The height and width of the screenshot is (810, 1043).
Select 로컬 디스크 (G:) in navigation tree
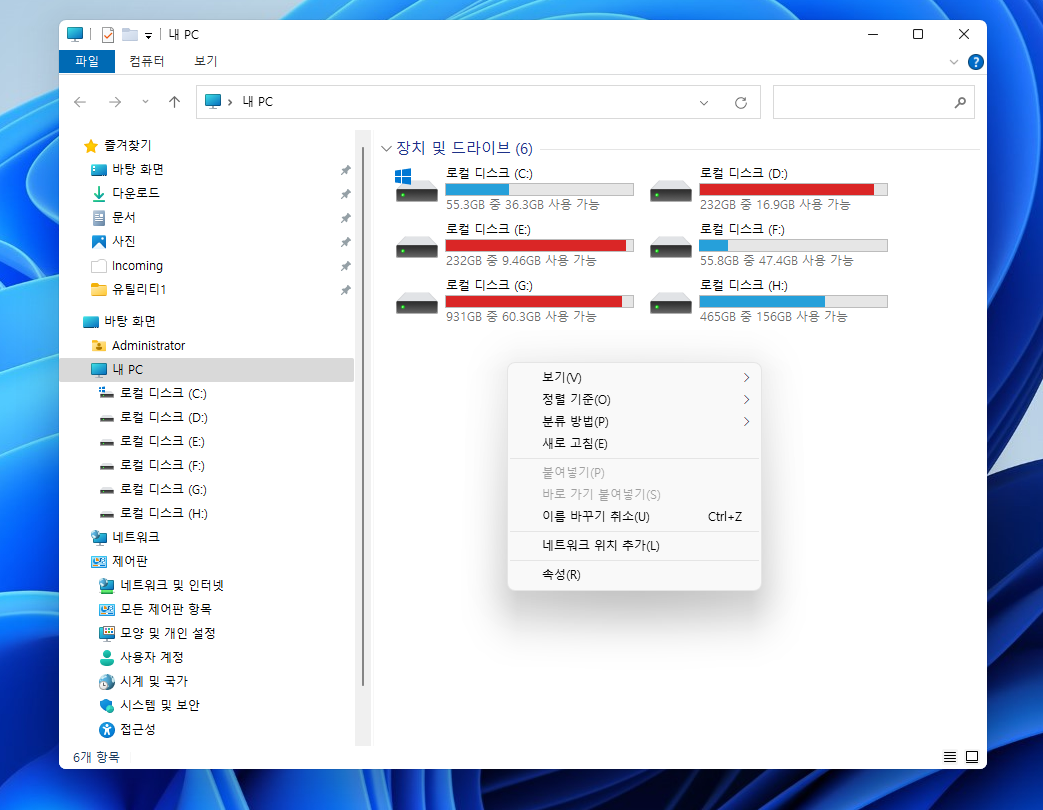pyautogui.click(x=163, y=489)
